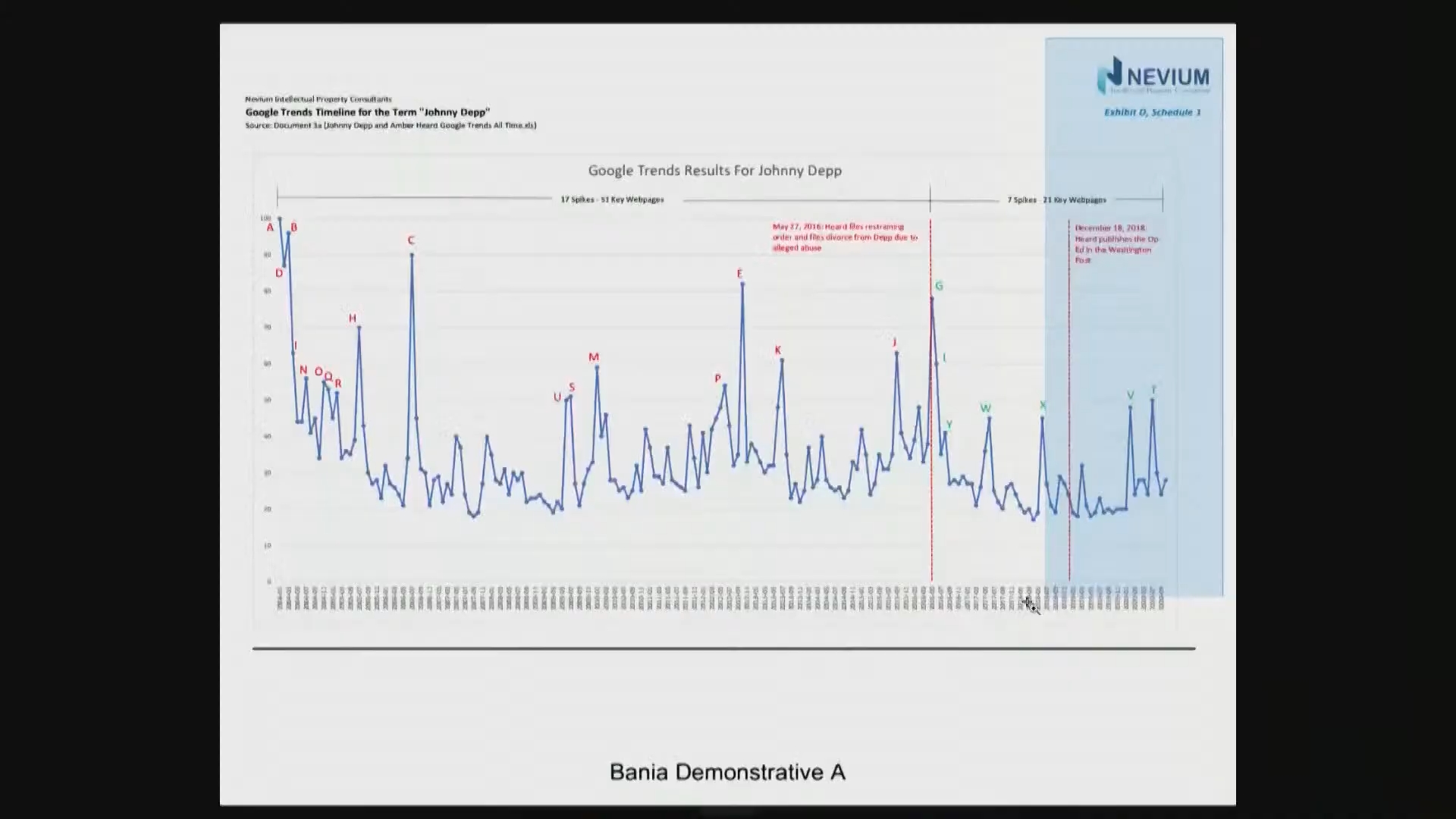Select chart title 'Google Trends Results For Johnny Depp'
The width and height of the screenshot is (1456, 819).
tap(714, 171)
